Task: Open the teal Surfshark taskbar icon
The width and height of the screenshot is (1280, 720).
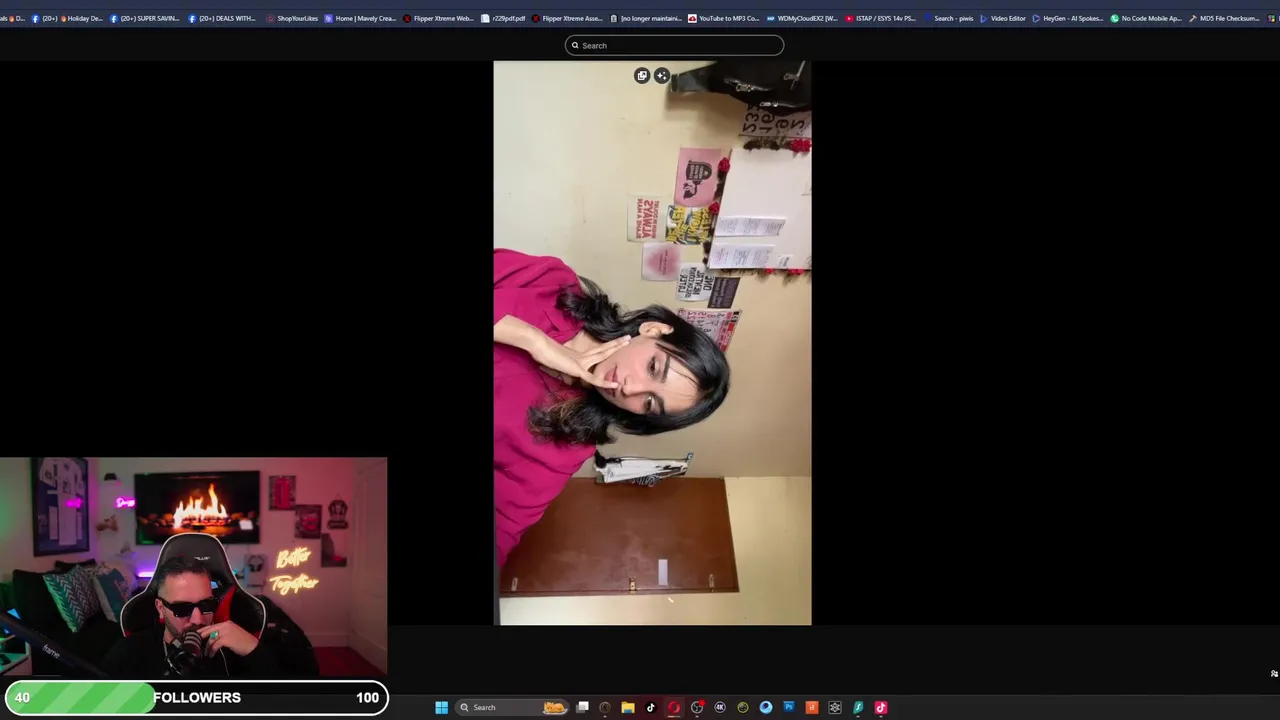Action: pyautogui.click(x=858, y=707)
